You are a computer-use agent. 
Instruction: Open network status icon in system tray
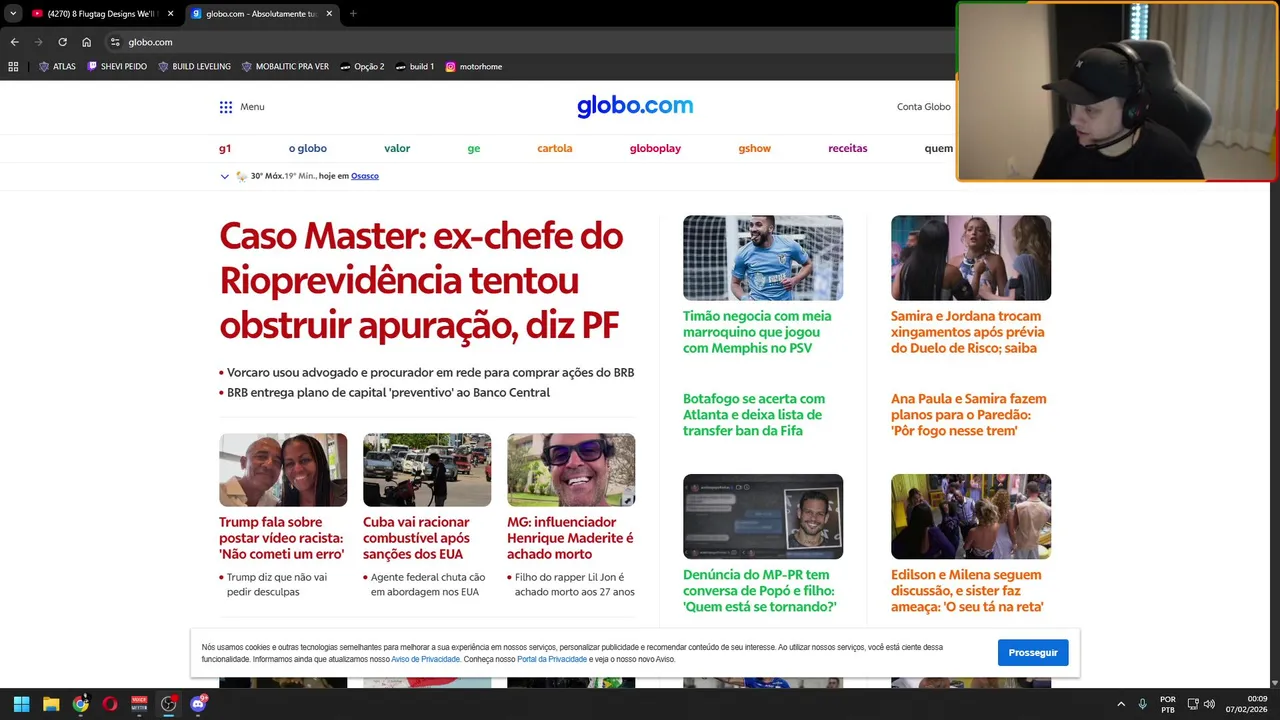1192,704
